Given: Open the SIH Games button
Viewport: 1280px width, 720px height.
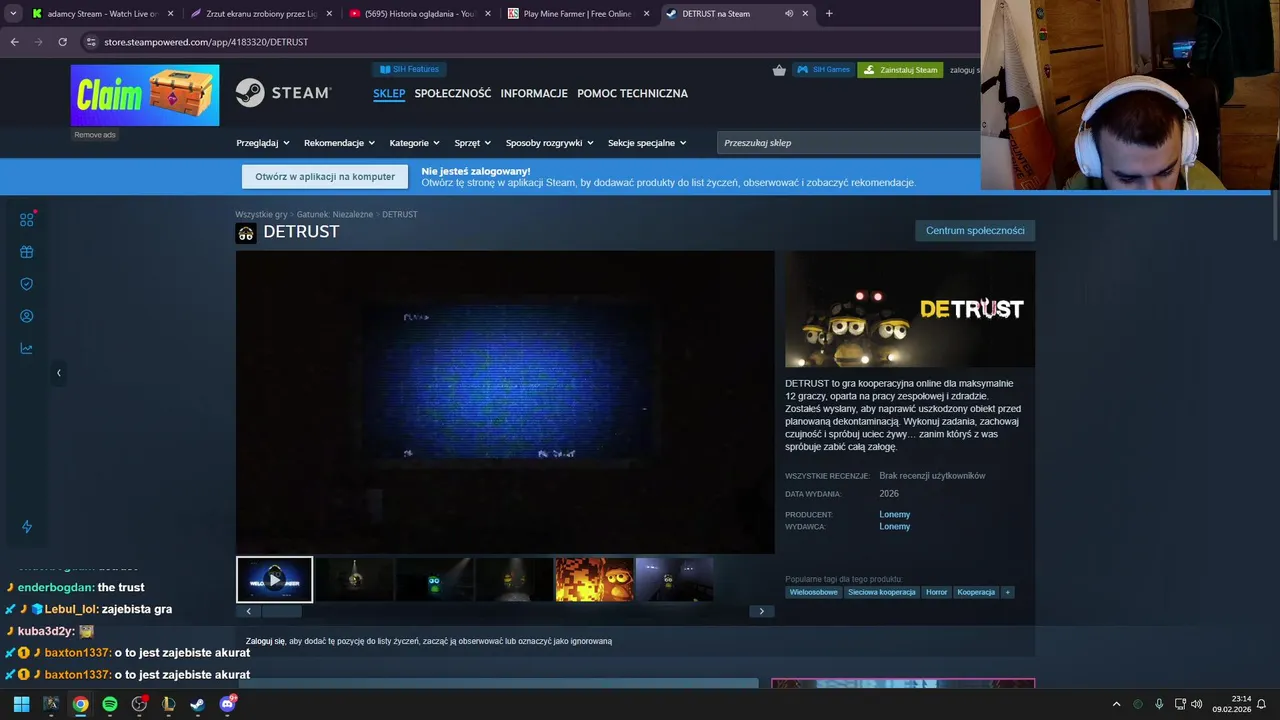Looking at the screenshot, I should 824,70.
